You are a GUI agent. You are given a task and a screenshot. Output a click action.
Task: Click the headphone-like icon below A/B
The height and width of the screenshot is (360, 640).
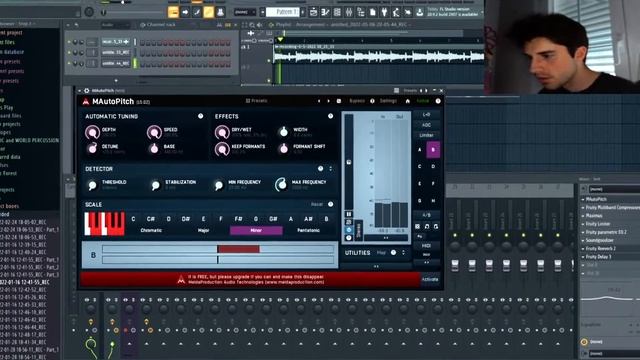point(427,226)
